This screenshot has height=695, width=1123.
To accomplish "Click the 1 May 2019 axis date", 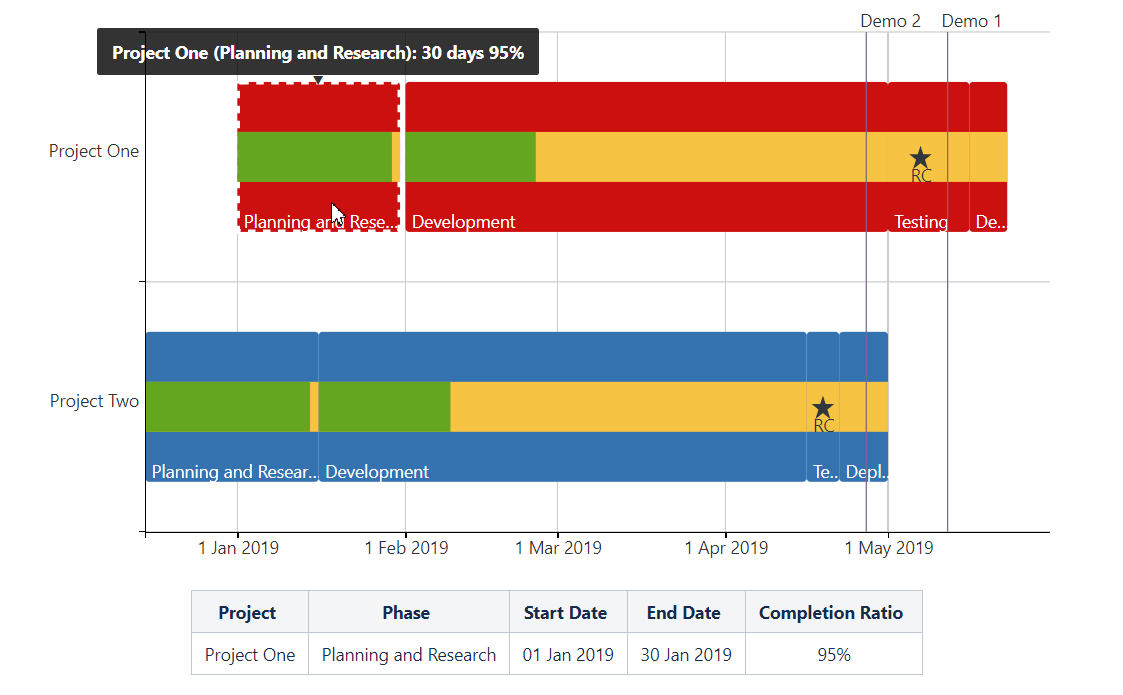I will pyautogui.click(x=888, y=548).
